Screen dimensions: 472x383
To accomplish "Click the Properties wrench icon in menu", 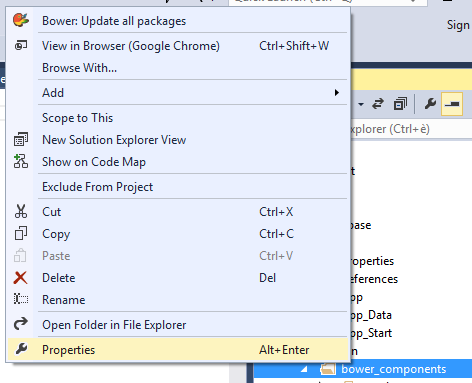I will pyautogui.click(x=21, y=349).
